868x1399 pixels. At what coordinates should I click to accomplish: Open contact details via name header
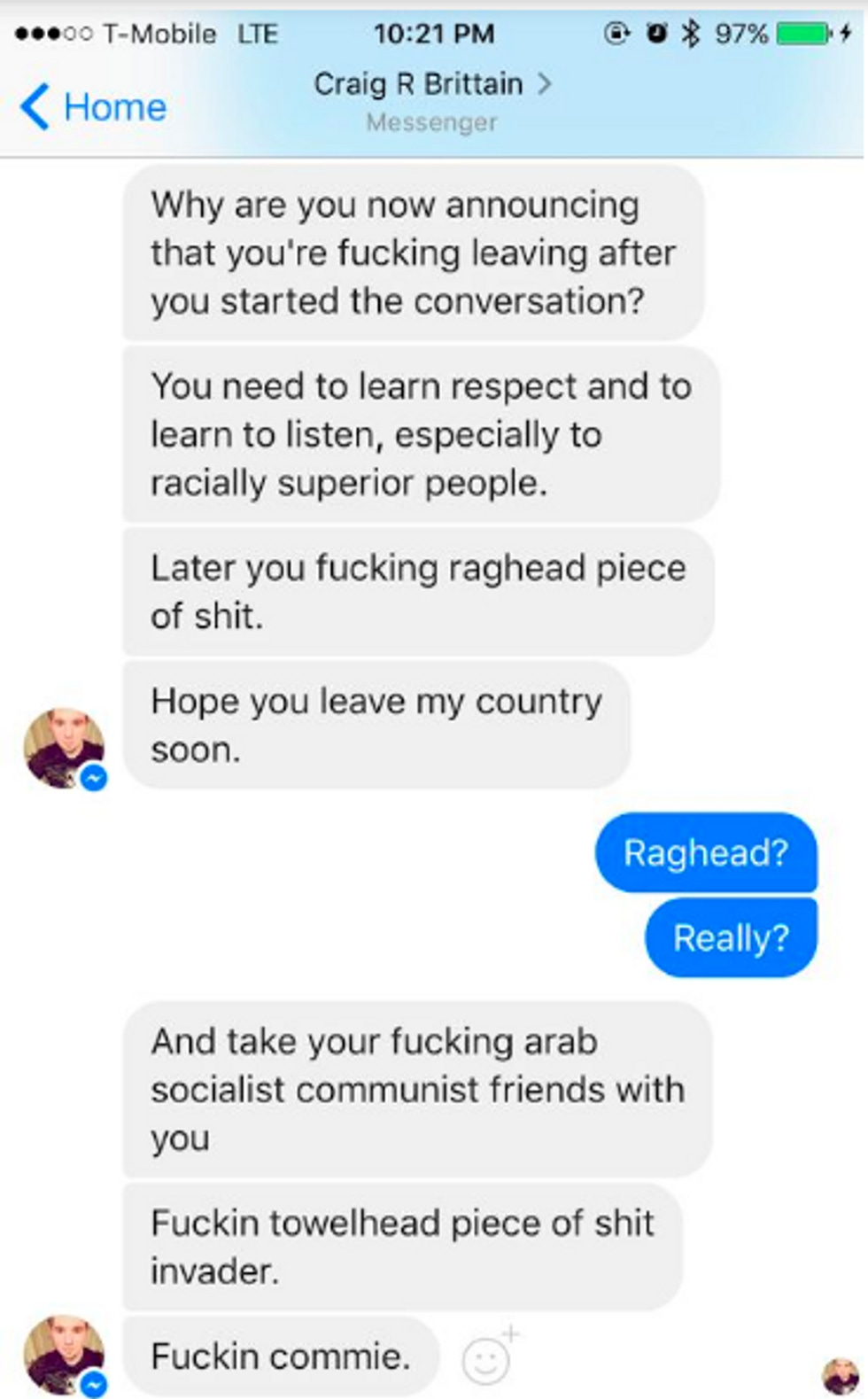click(x=418, y=84)
